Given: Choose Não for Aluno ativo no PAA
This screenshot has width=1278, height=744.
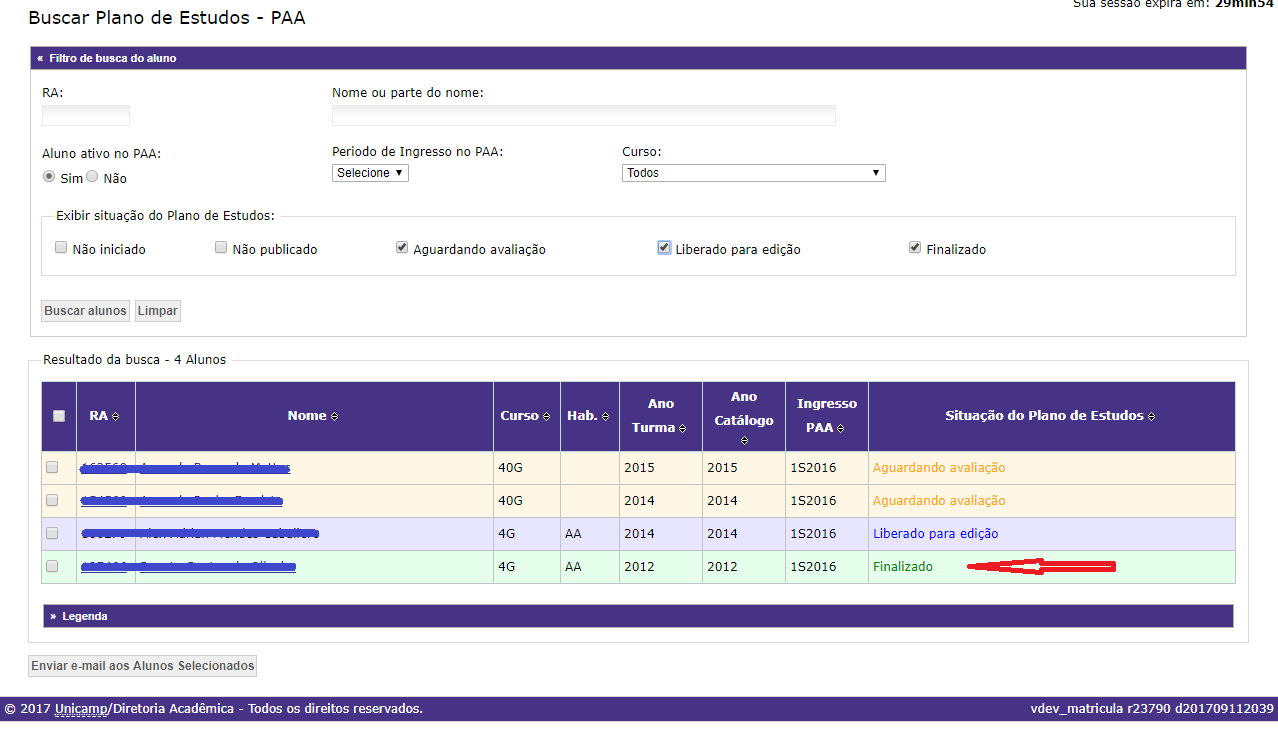Looking at the screenshot, I should pos(92,177).
